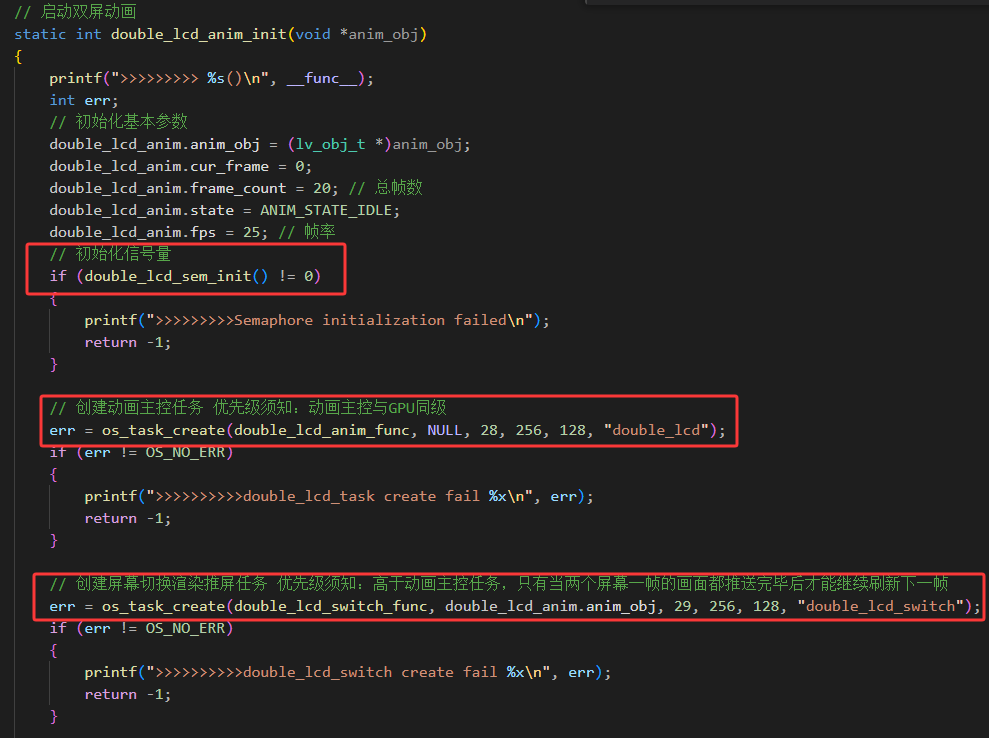
Task: Click the comment about 动画主控与GPU同级
Action: pyautogui.click(x=248, y=408)
